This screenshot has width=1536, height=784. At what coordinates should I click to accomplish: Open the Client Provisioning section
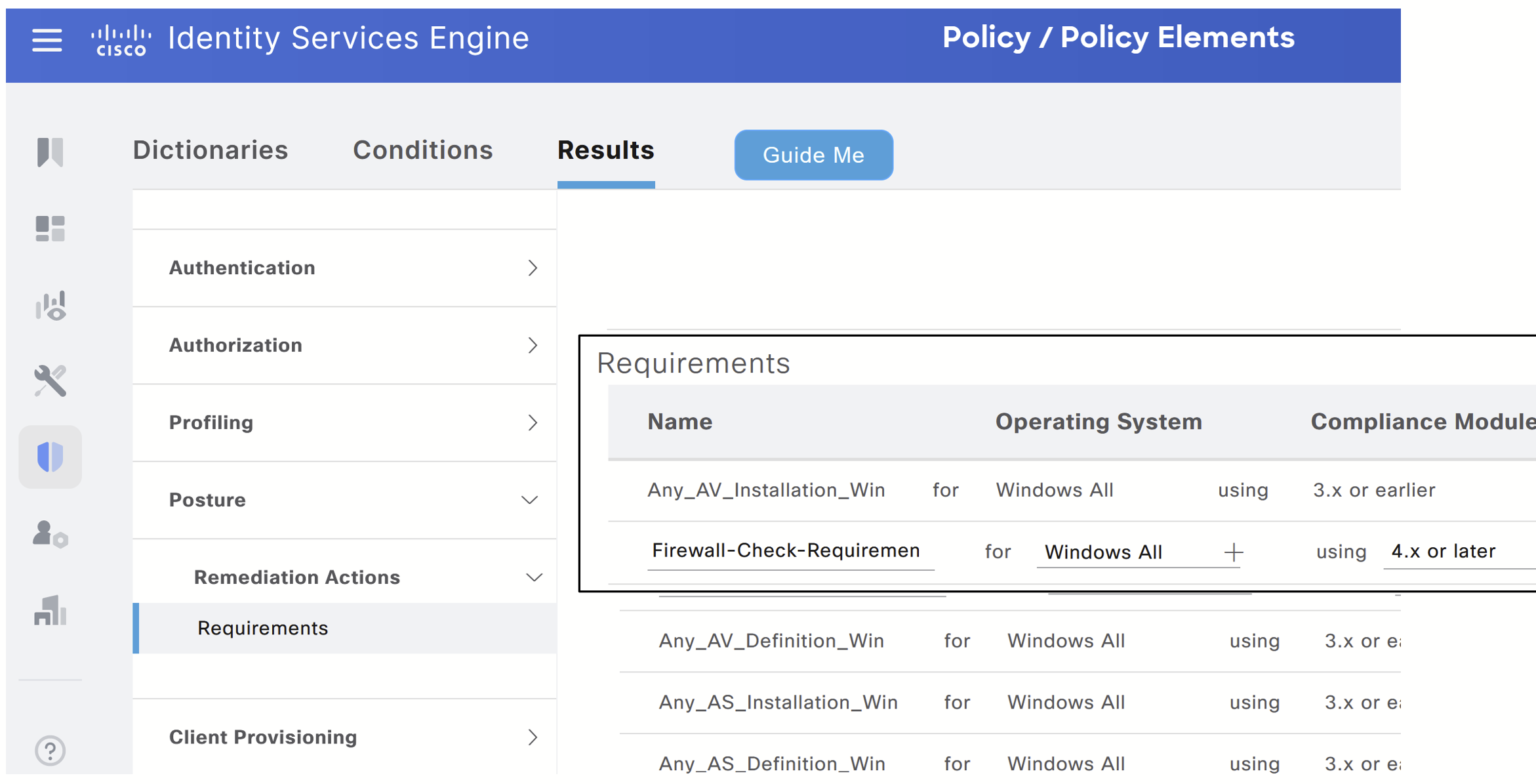(x=344, y=737)
